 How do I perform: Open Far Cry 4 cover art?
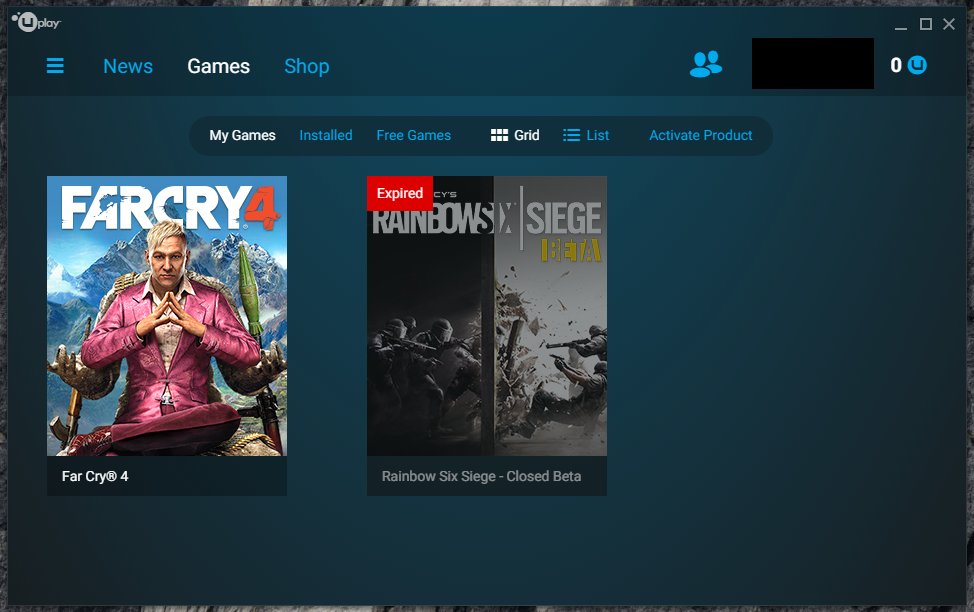click(x=167, y=316)
